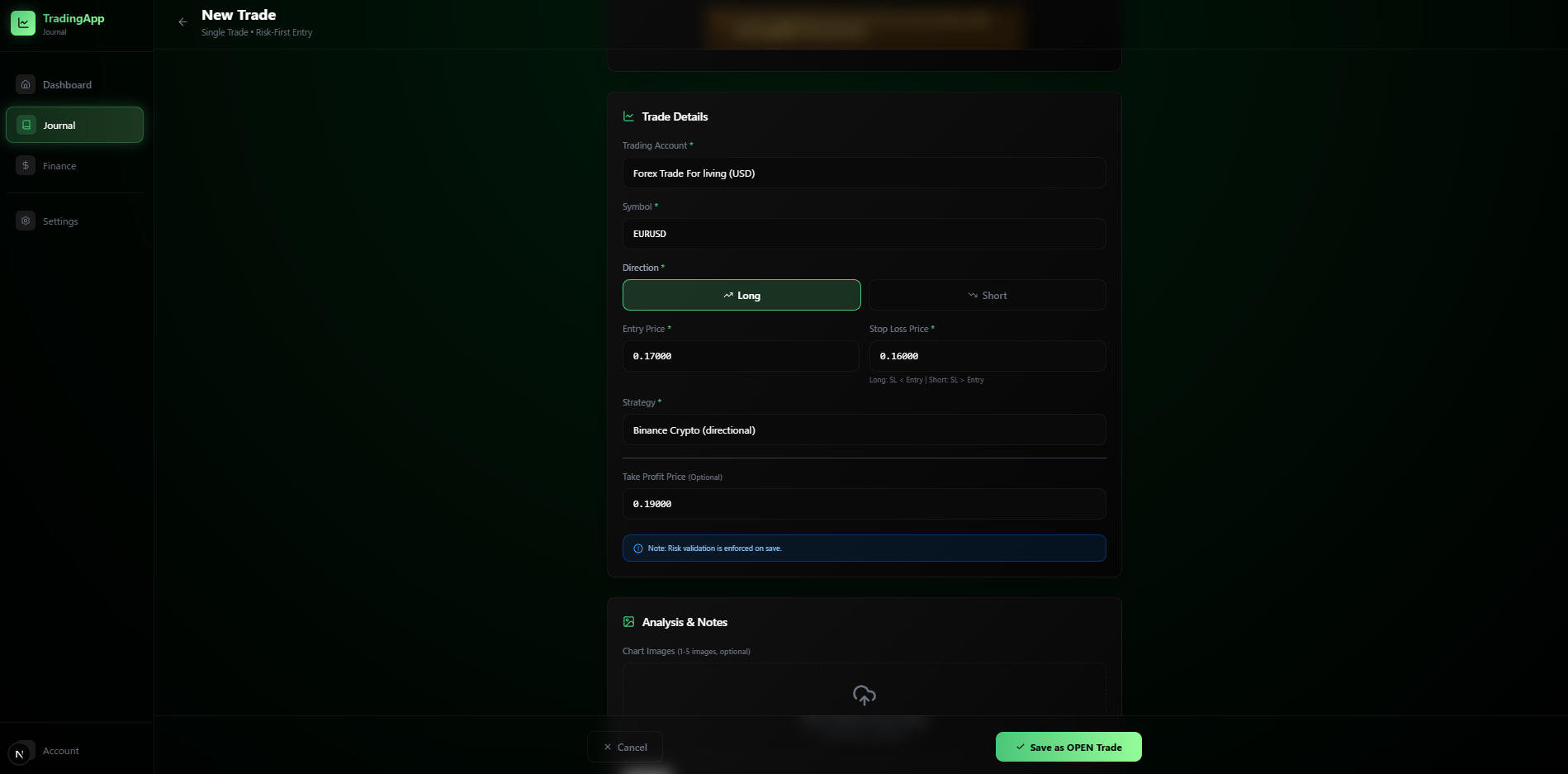
Task: Click the Save as OPEN Trade button
Action: [1068, 746]
